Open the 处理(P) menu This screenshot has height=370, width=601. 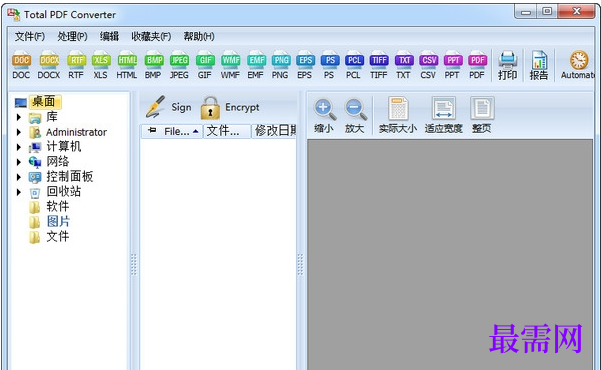tap(72, 36)
